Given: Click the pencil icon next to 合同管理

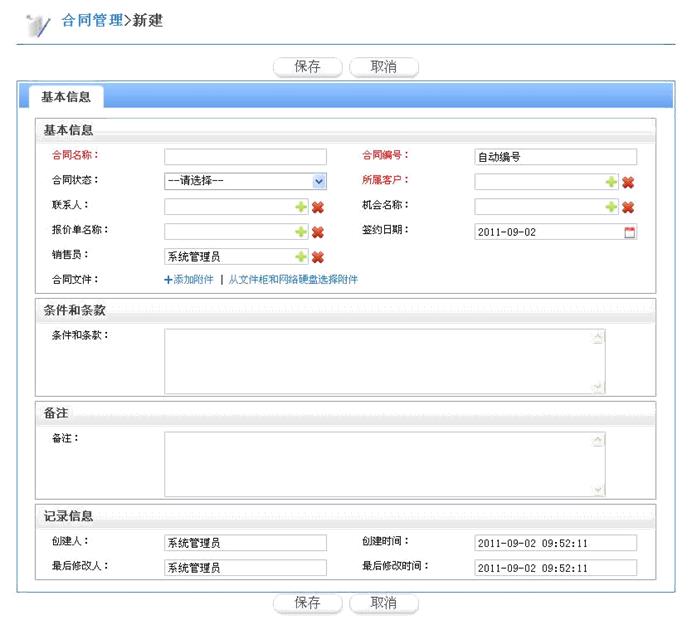Looking at the screenshot, I should [38, 26].
